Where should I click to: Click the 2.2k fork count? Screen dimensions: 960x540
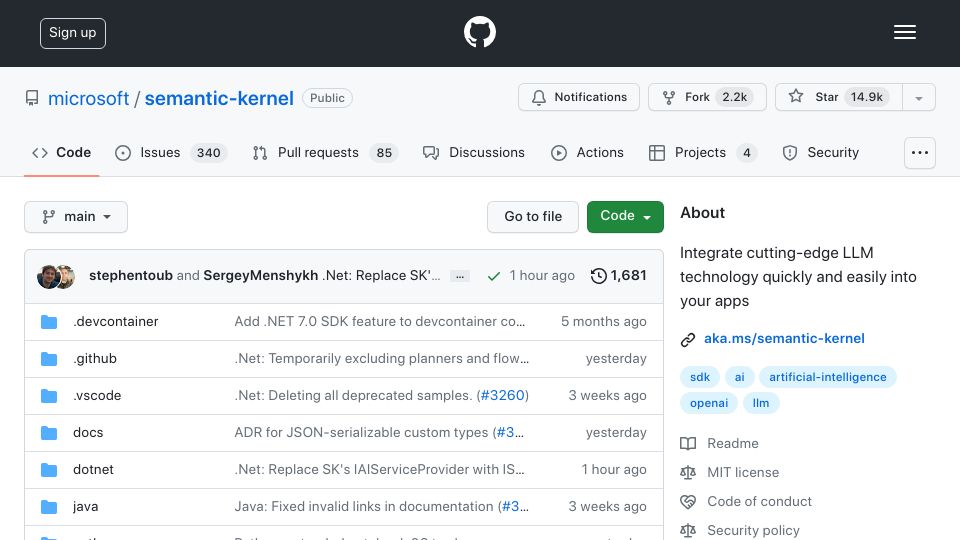tap(734, 97)
